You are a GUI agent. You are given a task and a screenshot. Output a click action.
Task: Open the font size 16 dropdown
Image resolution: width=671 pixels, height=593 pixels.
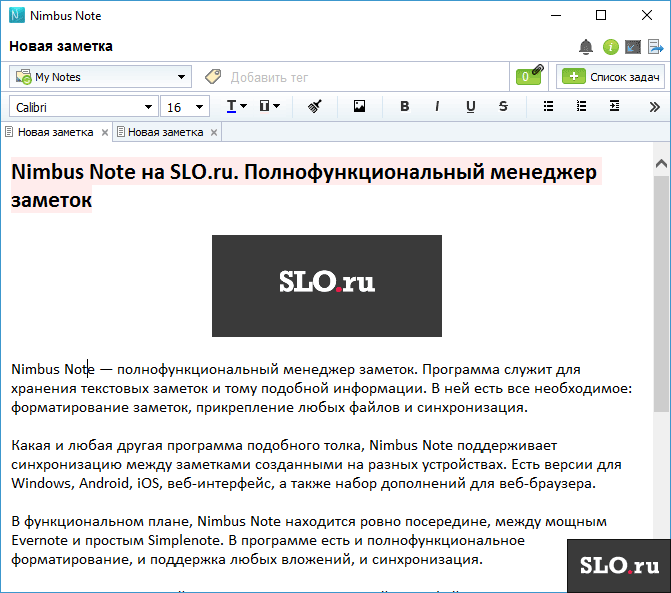tap(185, 107)
